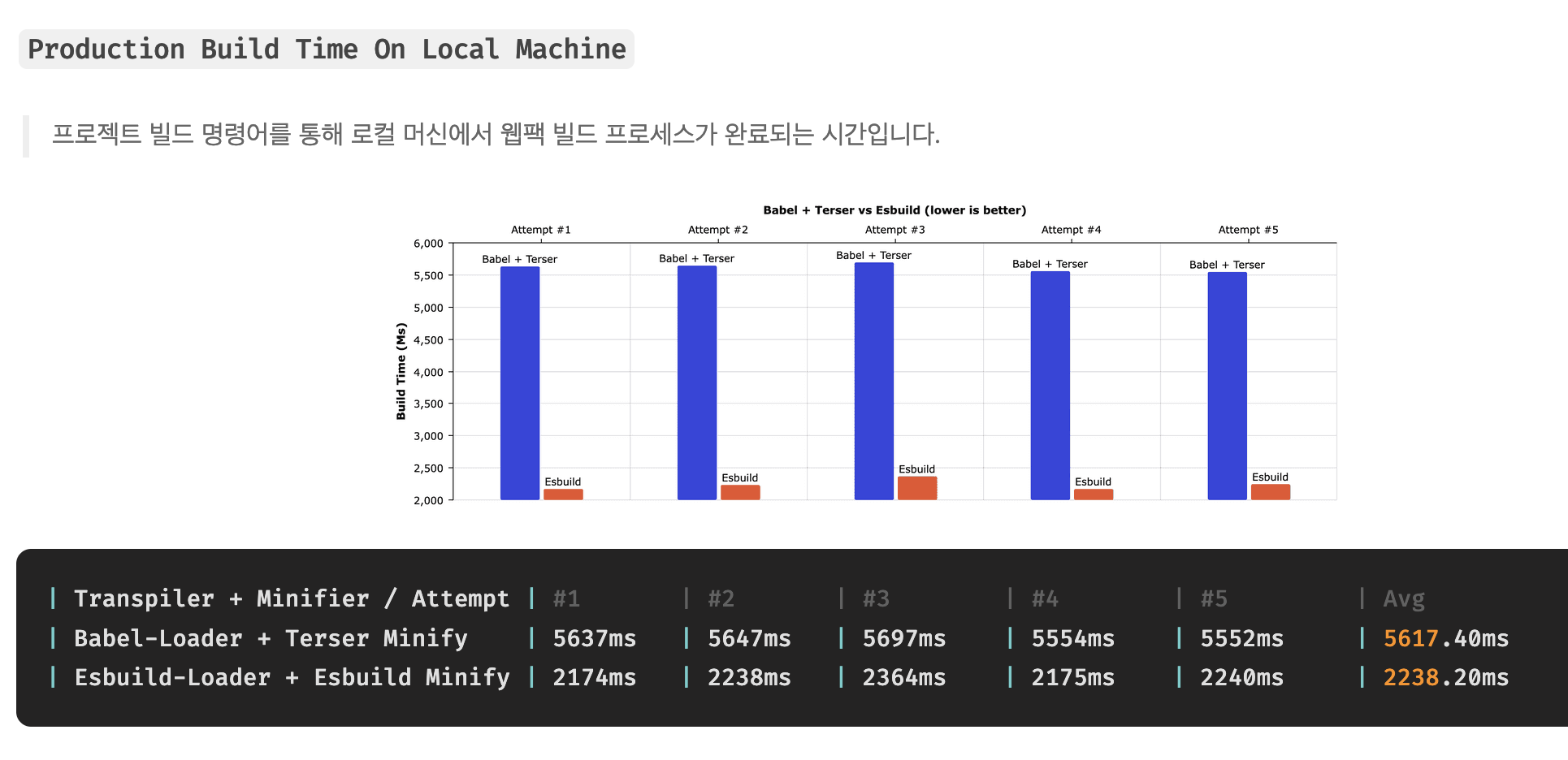Click the 2238.20ms average value
This screenshot has width=1568, height=760.
point(1446,677)
